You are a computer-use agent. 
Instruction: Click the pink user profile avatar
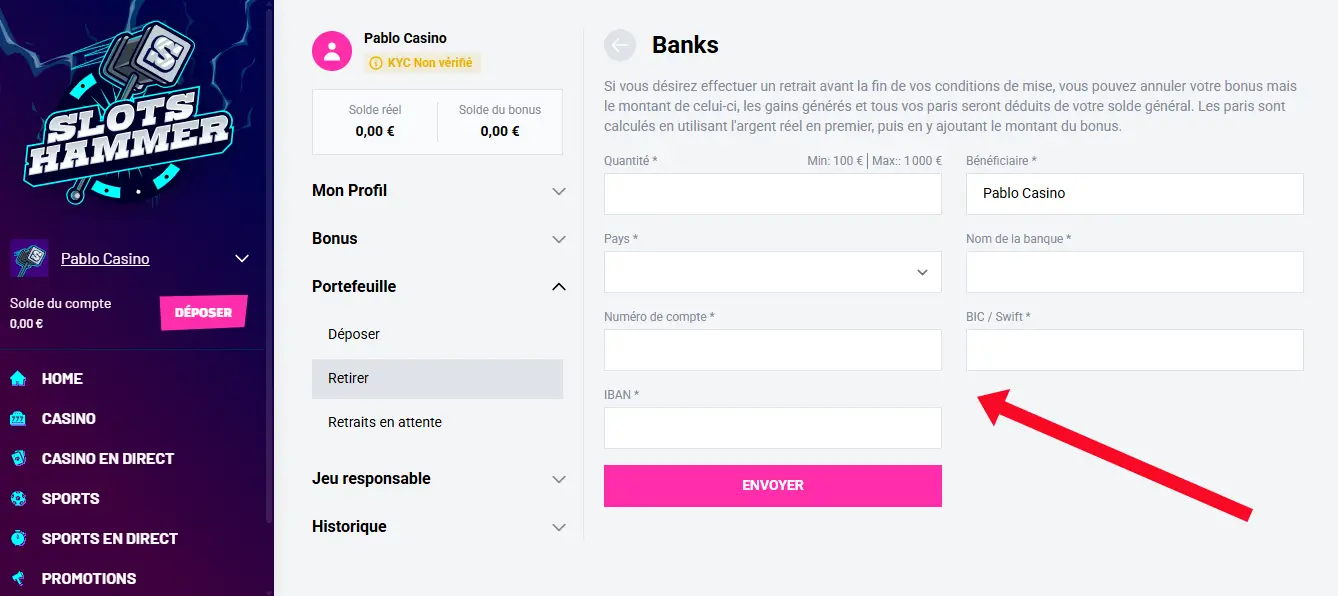coord(332,51)
